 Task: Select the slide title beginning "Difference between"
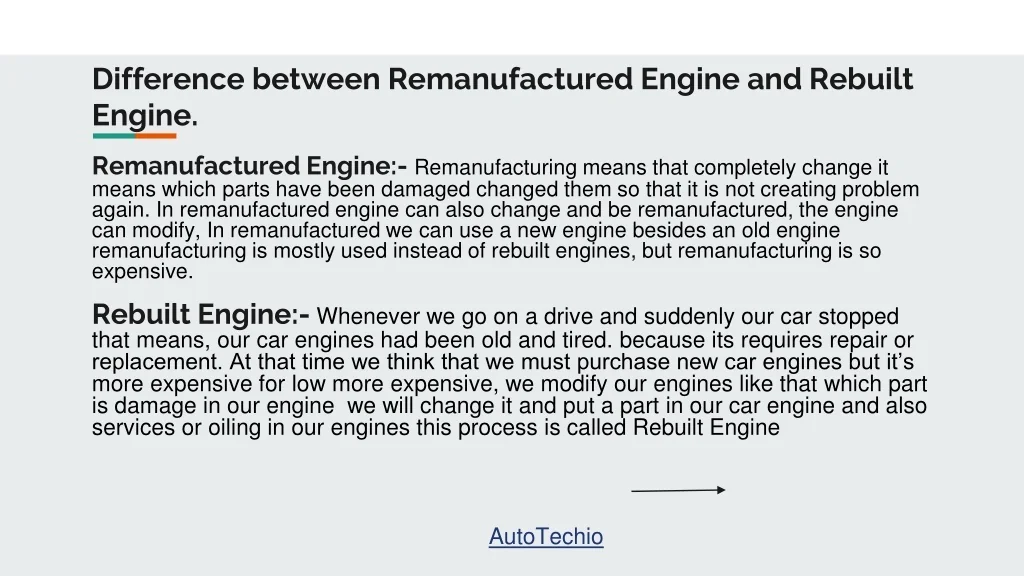click(x=502, y=80)
